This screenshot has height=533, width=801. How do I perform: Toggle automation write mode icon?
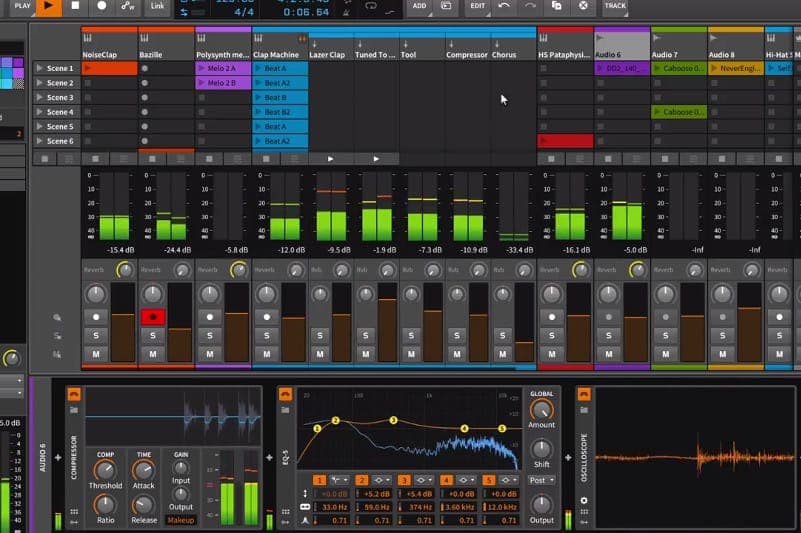point(128,6)
